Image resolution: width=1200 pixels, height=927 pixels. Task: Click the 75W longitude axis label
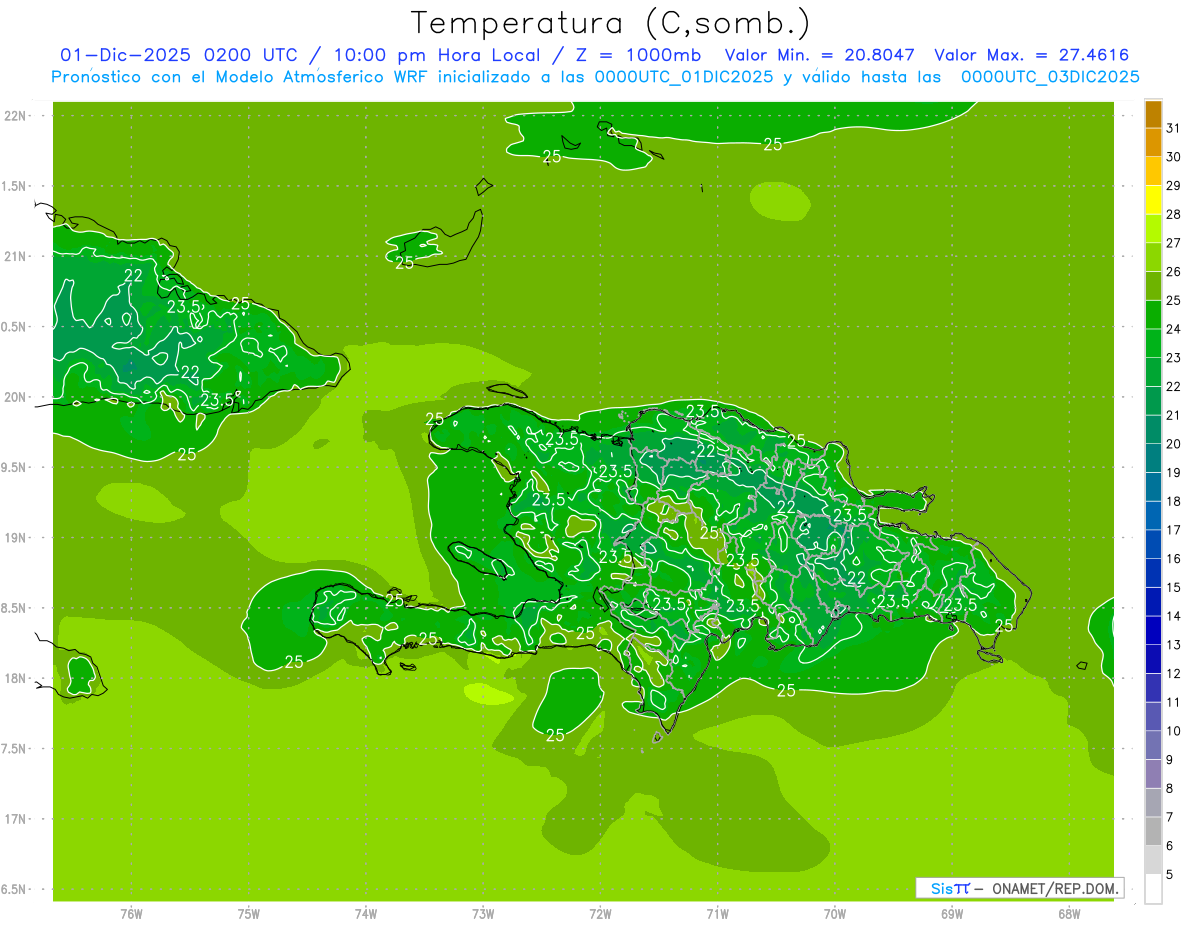pos(249,914)
